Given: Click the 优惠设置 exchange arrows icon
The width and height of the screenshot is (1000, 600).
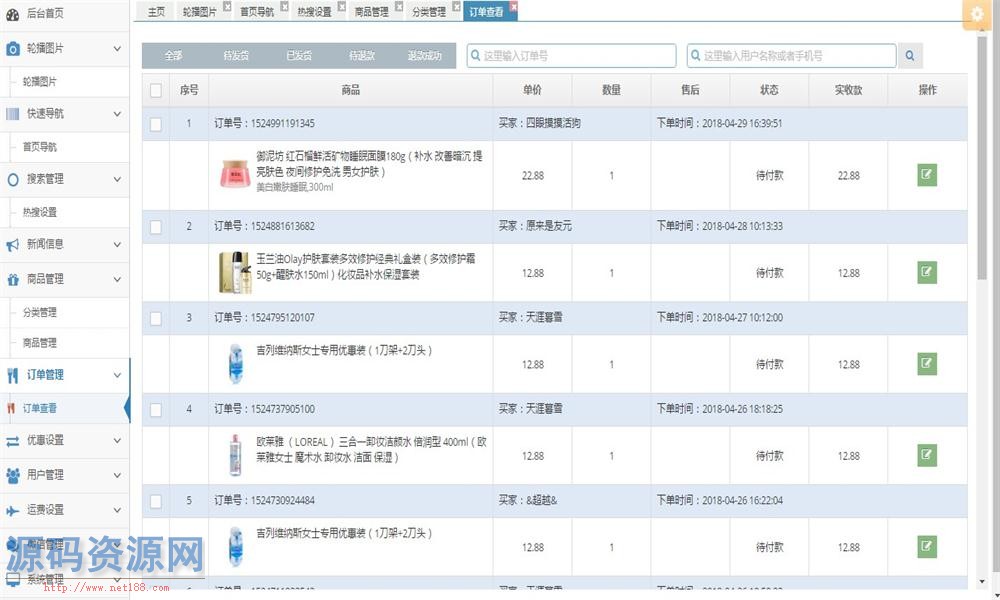Looking at the screenshot, I should [13, 441].
